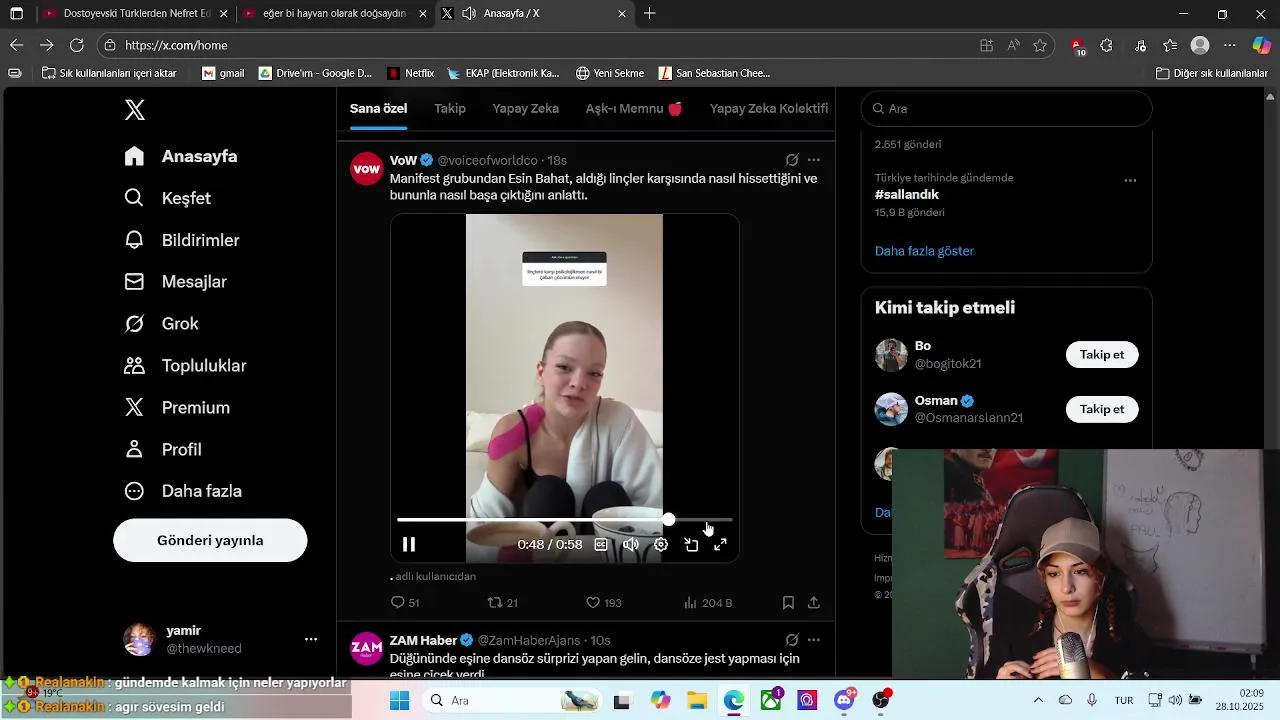This screenshot has height=720, width=1280.
Task: Open Premium from the sidebar
Action: point(177,408)
